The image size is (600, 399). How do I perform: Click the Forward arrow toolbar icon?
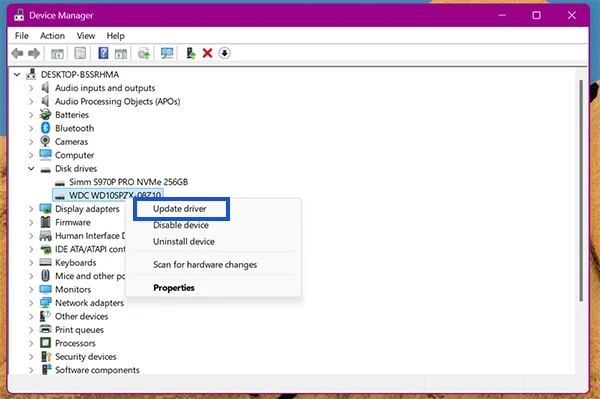[x=34, y=53]
